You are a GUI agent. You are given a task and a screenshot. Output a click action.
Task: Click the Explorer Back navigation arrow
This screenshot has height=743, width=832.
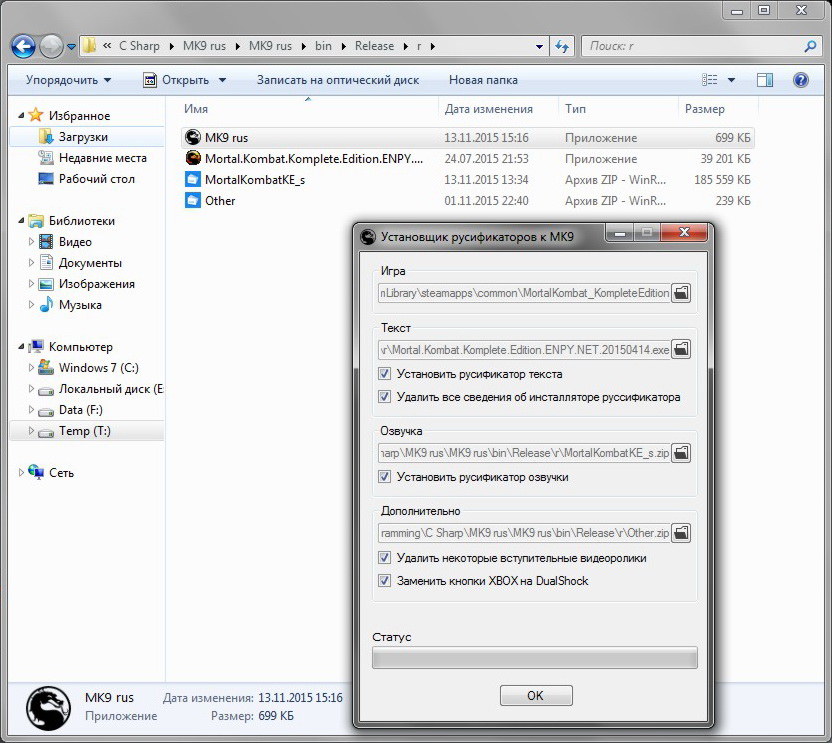[23, 47]
